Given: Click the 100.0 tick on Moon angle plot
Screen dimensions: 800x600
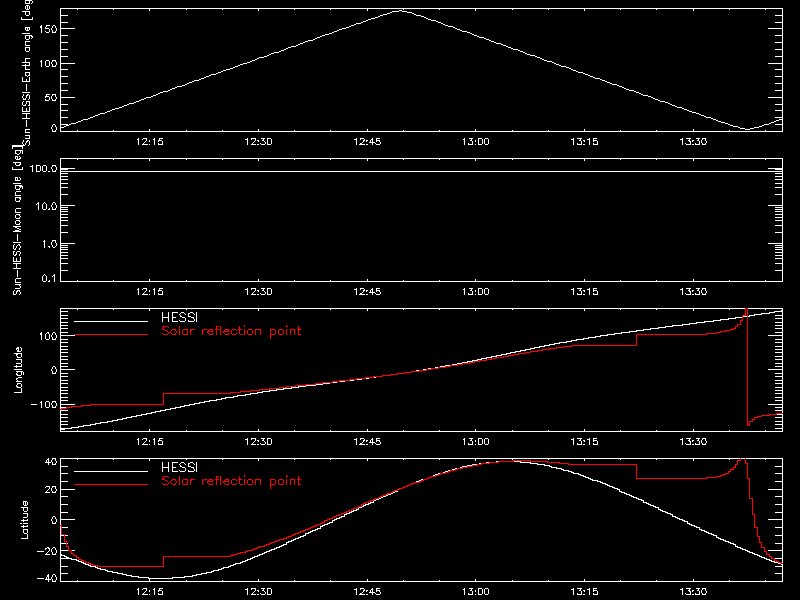Looking at the screenshot, I should click(43, 168).
